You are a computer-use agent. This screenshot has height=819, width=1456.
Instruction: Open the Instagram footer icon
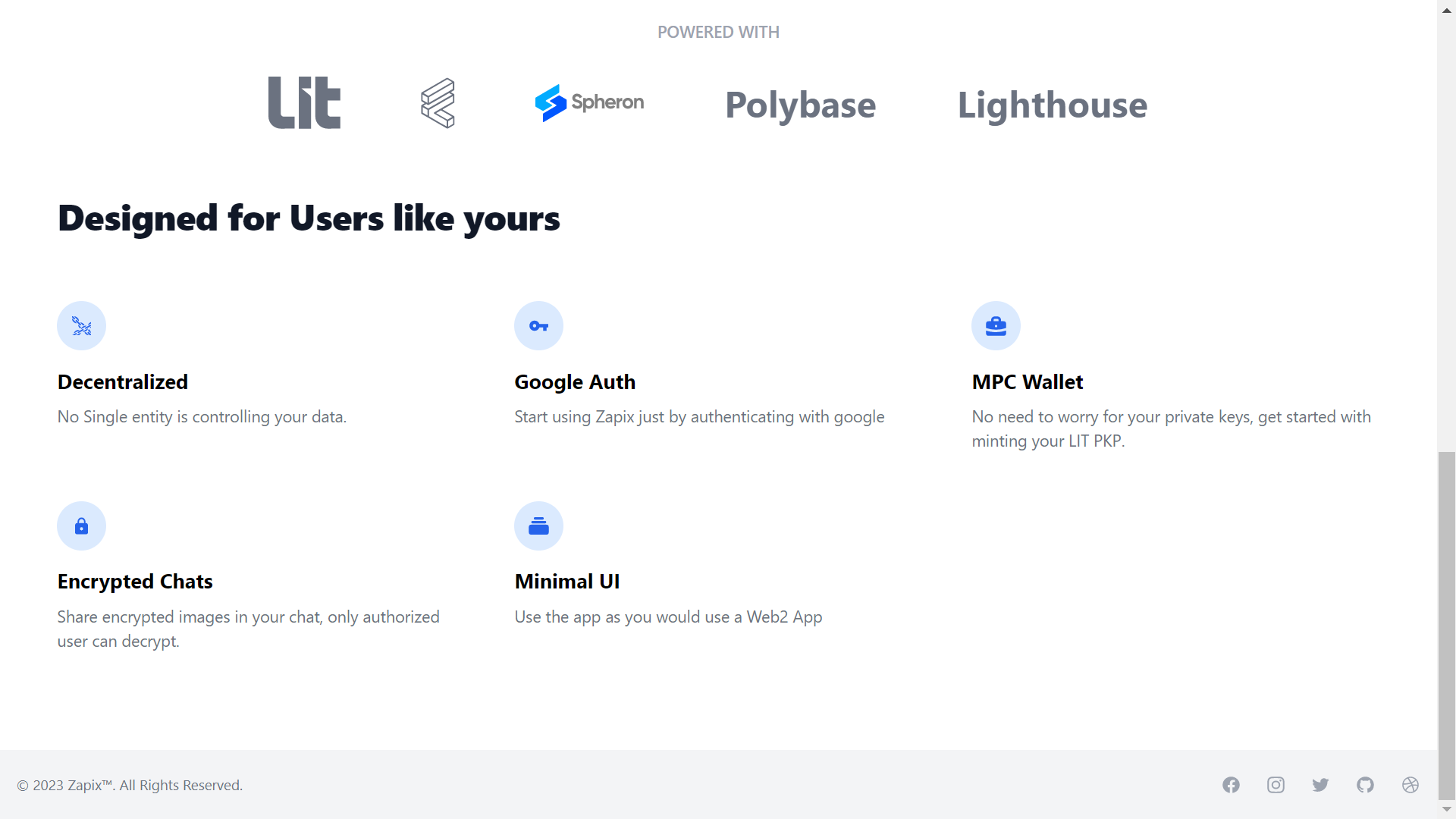[1276, 785]
